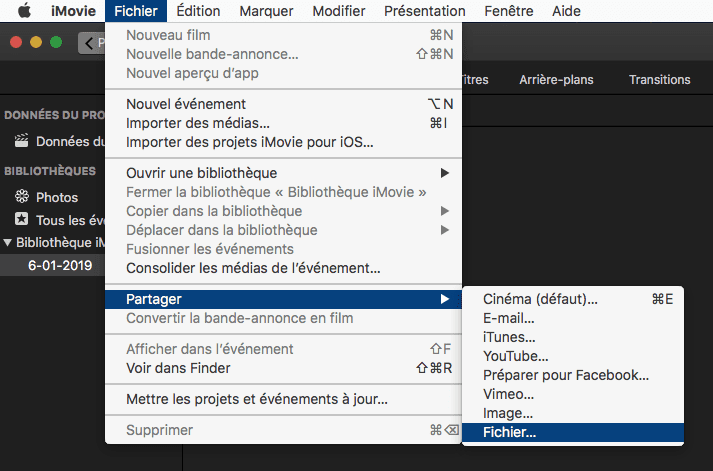Expand Déplacer dans la bibliothèque submenu
This screenshot has height=471, width=713.
283,230
